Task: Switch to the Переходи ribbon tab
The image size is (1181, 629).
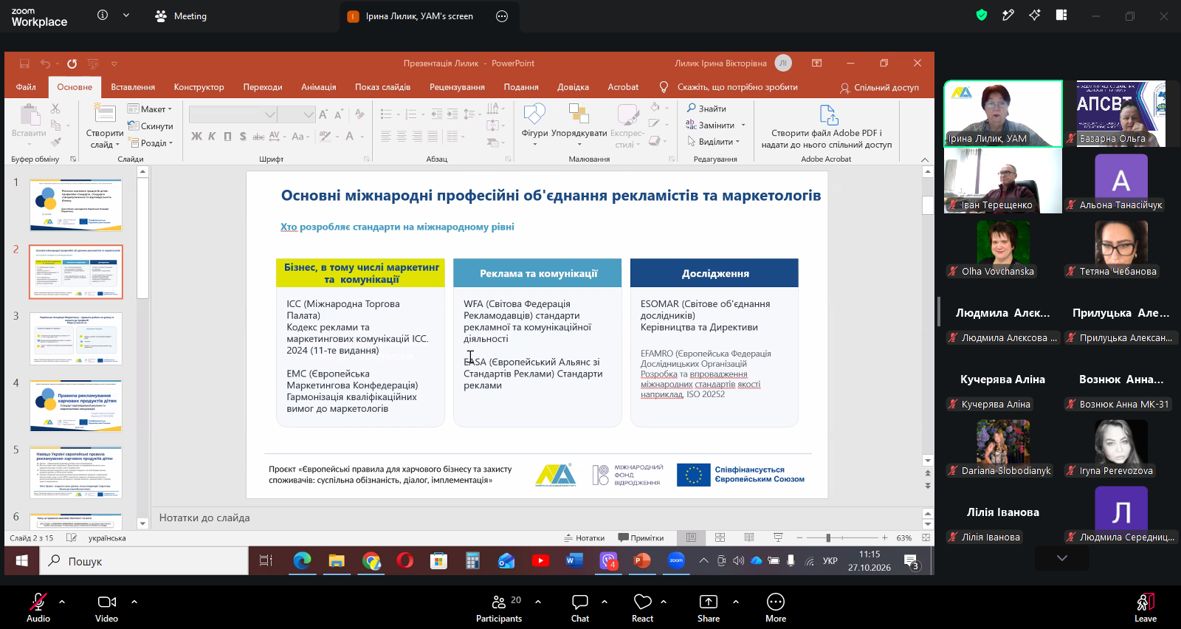Action: click(x=263, y=87)
